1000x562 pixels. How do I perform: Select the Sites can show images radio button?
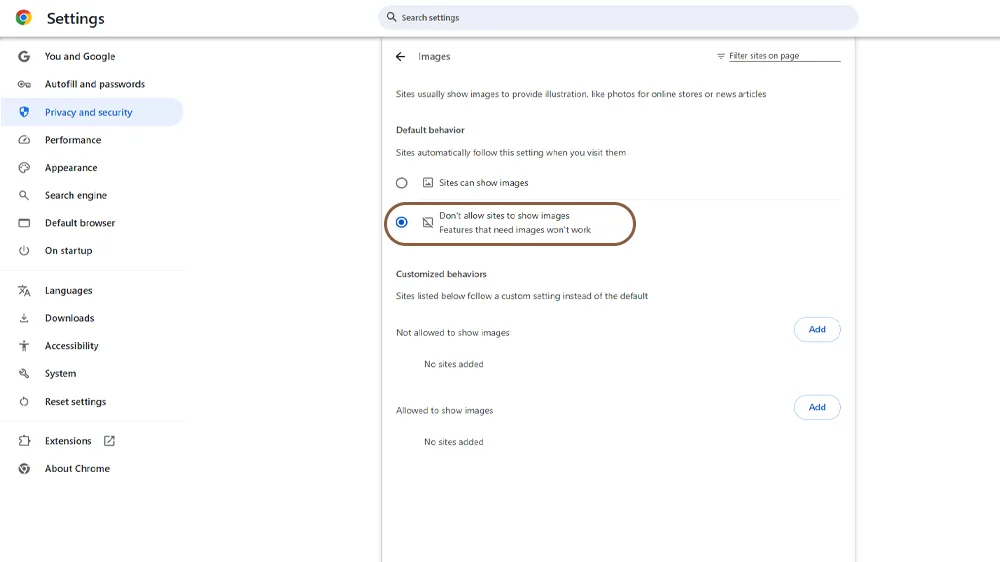coord(402,183)
